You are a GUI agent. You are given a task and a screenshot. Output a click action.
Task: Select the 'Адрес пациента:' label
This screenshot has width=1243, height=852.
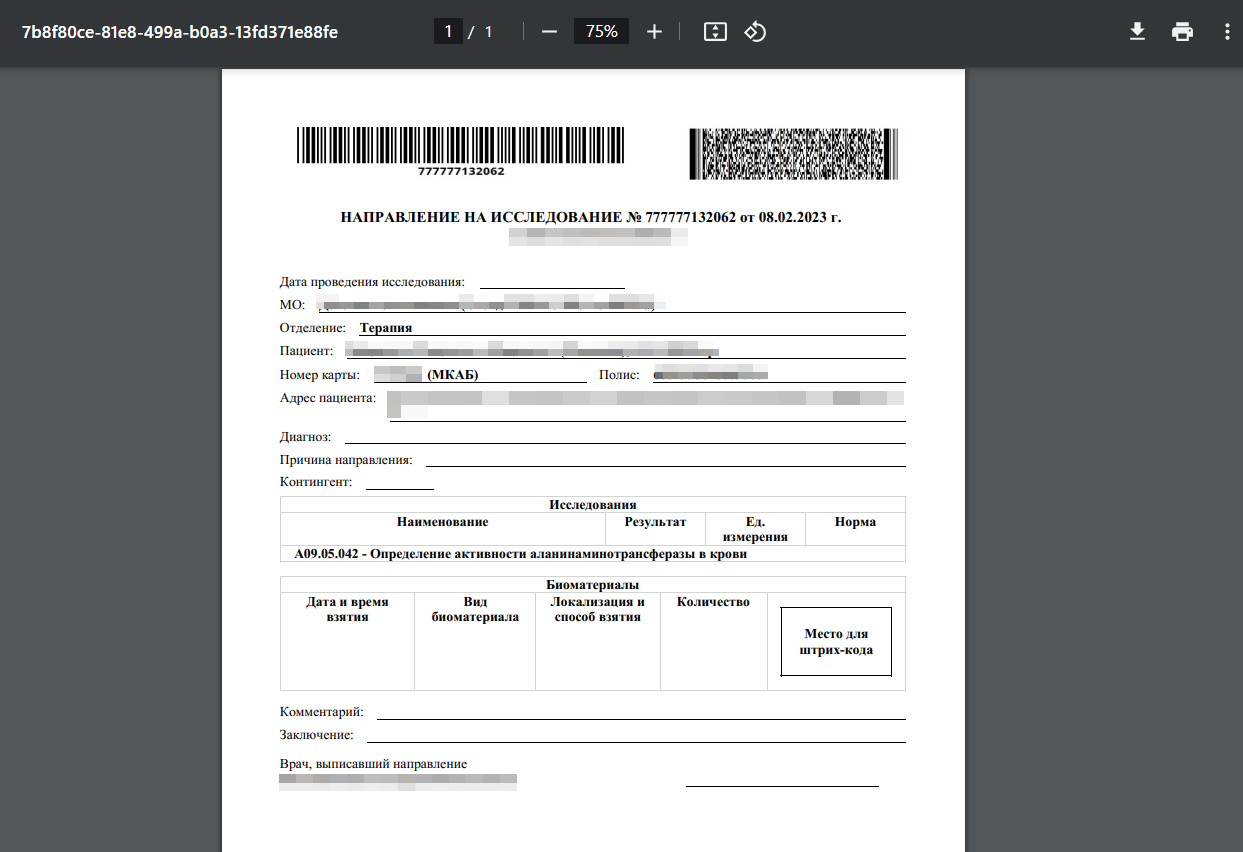328,398
